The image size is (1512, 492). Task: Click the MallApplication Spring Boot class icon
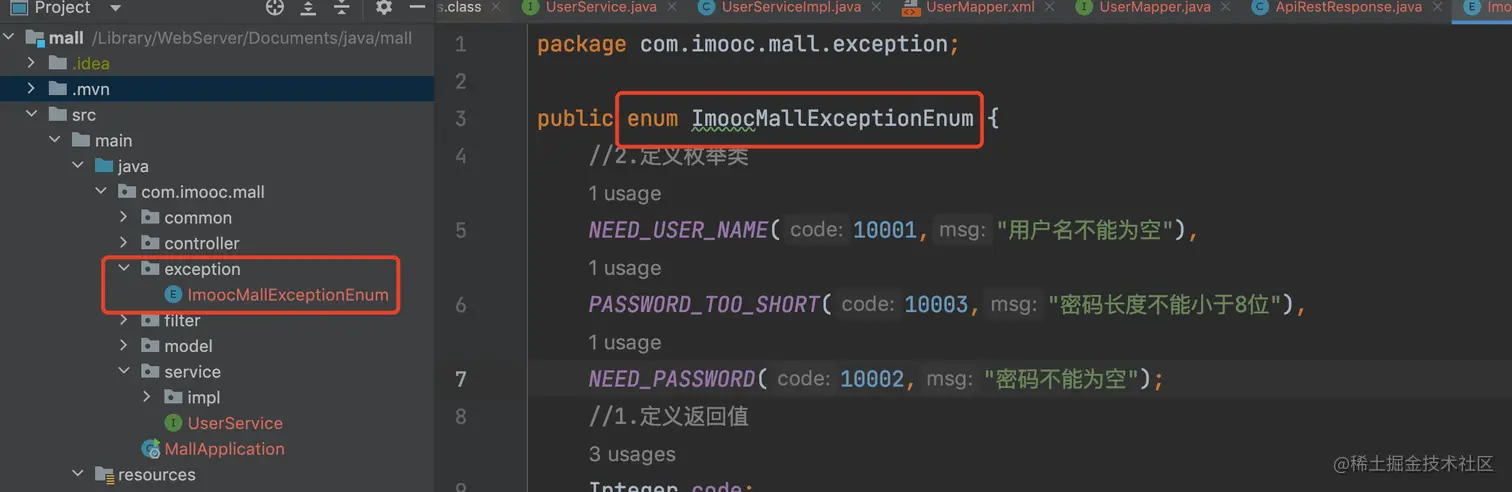[x=151, y=449]
